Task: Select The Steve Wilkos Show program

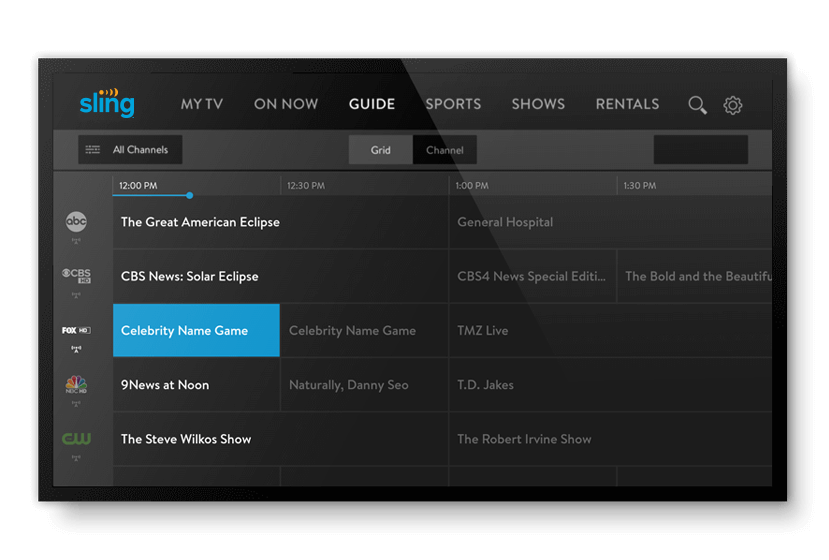Action: tap(280, 439)
